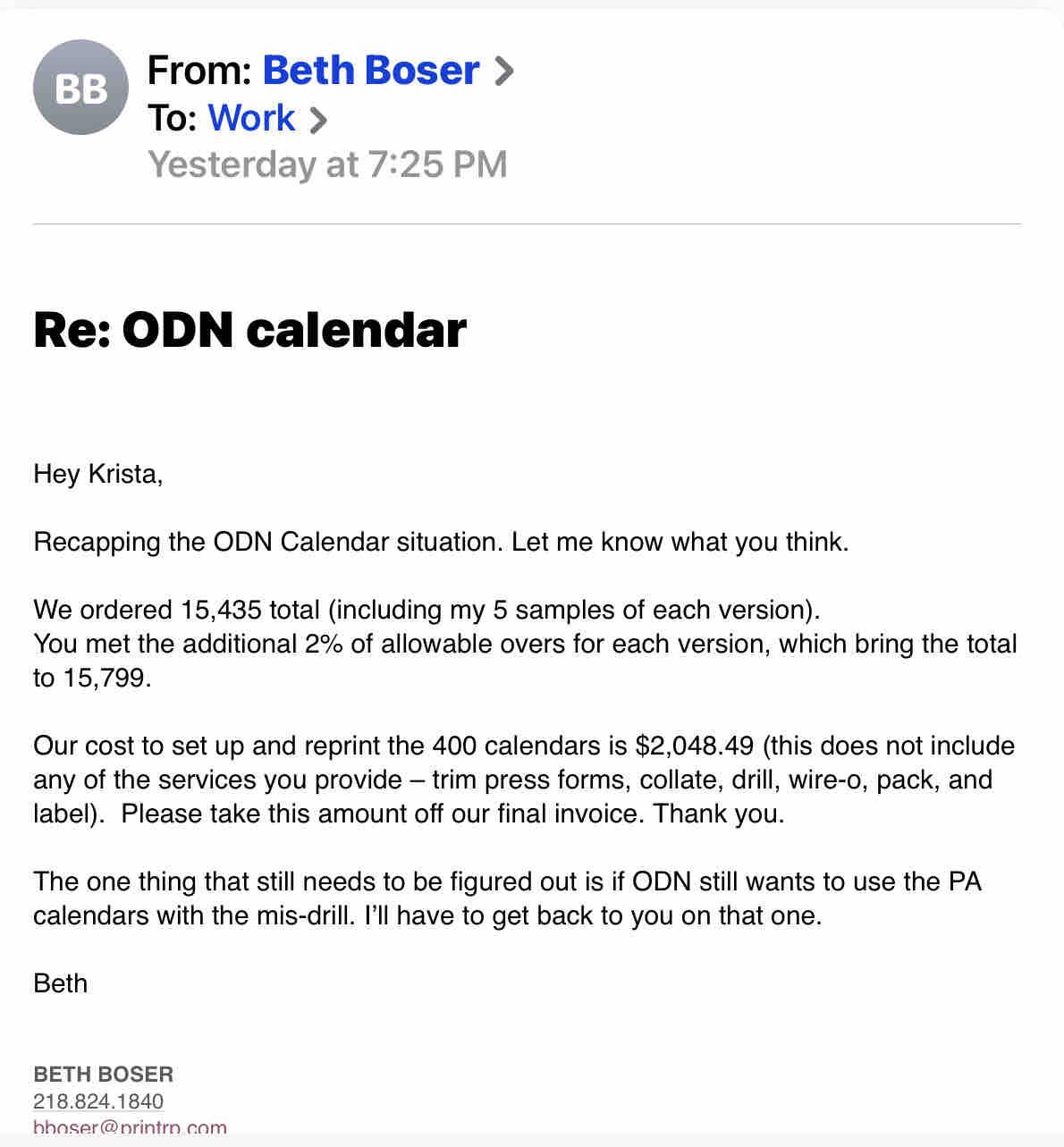The image size is (1064, 1147).
Task: Click the To: label in header
Action: click(x=172, y=118)
